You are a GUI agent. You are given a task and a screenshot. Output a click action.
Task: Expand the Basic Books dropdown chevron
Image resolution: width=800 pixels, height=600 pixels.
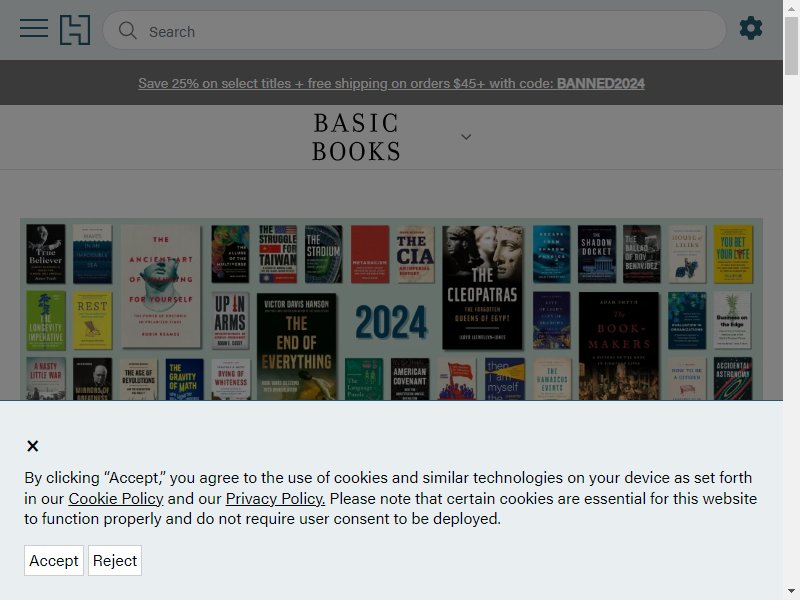466,137
